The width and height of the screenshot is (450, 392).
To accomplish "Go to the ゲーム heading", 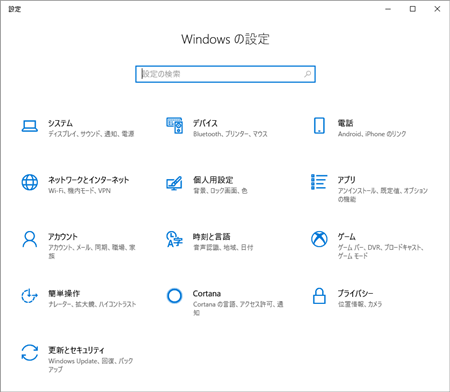I will coord(347,237).
